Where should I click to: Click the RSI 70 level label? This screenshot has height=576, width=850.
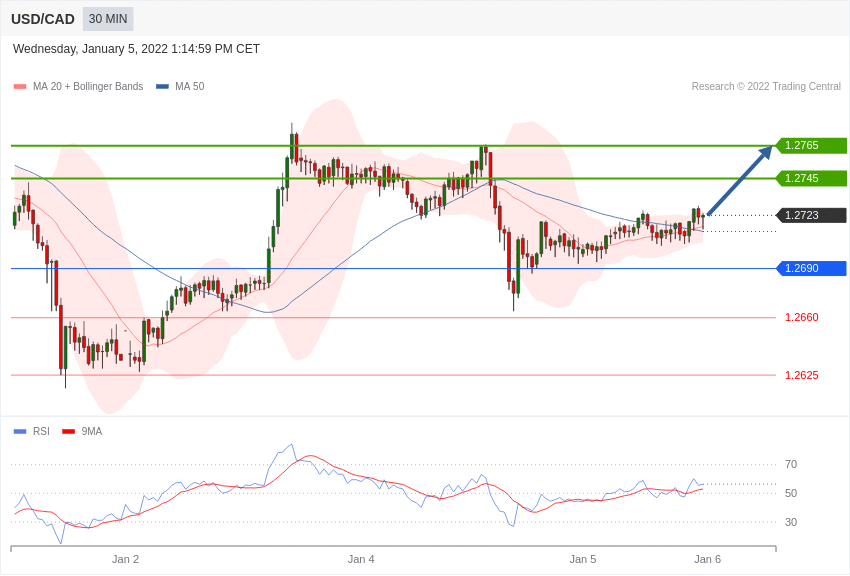click(x=791, y=464)
